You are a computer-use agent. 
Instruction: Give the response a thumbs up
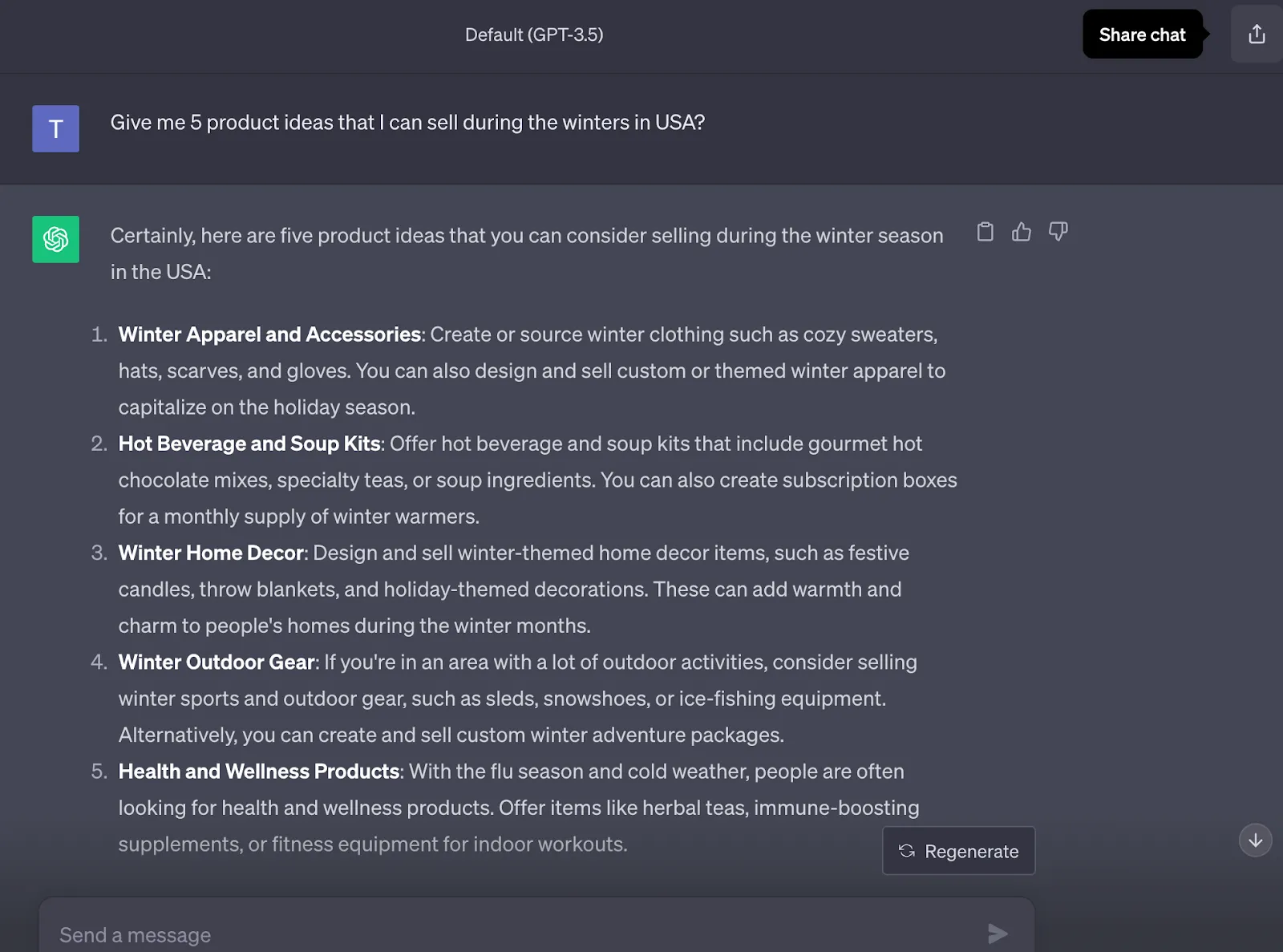click(1021, 232)
